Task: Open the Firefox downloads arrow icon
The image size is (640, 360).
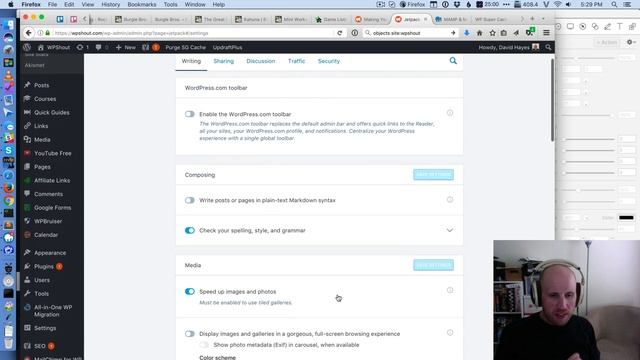Action: point(467,33)
